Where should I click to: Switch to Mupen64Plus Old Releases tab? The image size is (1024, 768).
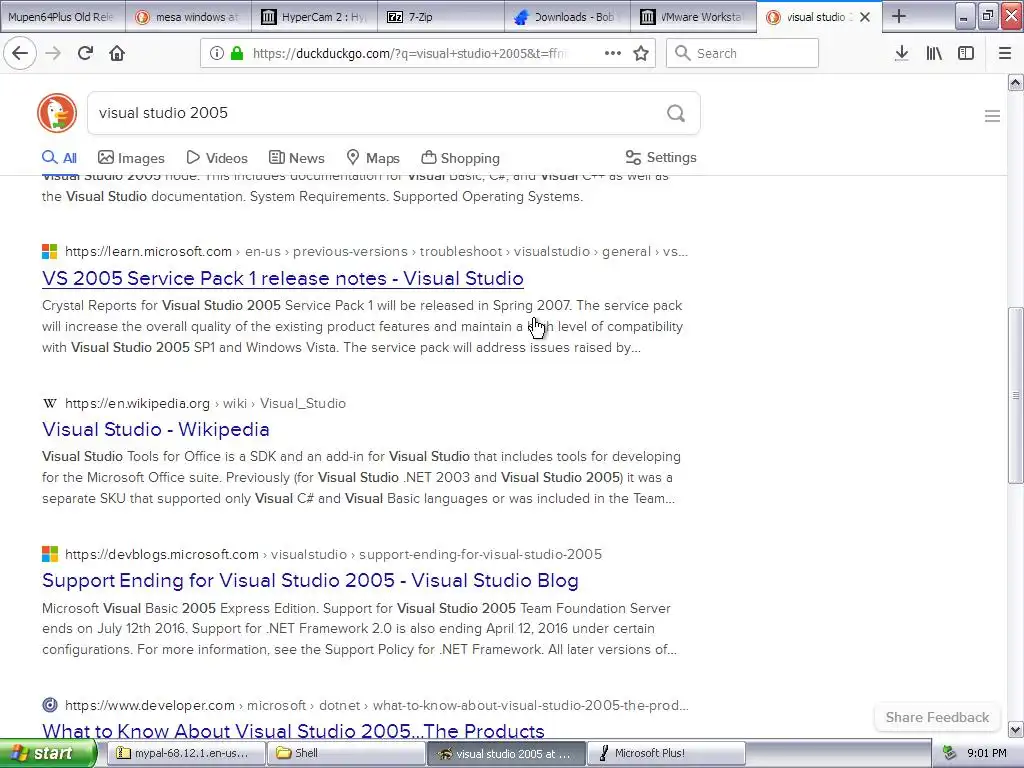(63, 17)
